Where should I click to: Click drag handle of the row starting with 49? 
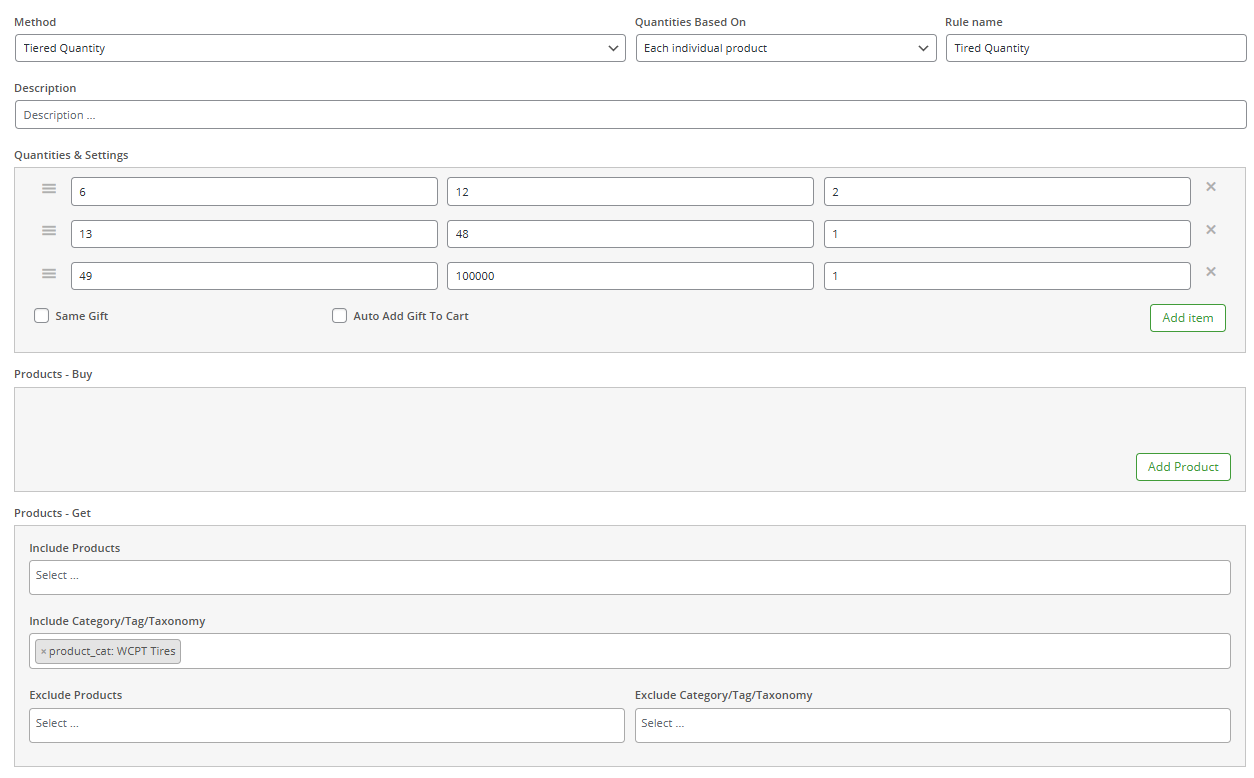click(49, 273)
